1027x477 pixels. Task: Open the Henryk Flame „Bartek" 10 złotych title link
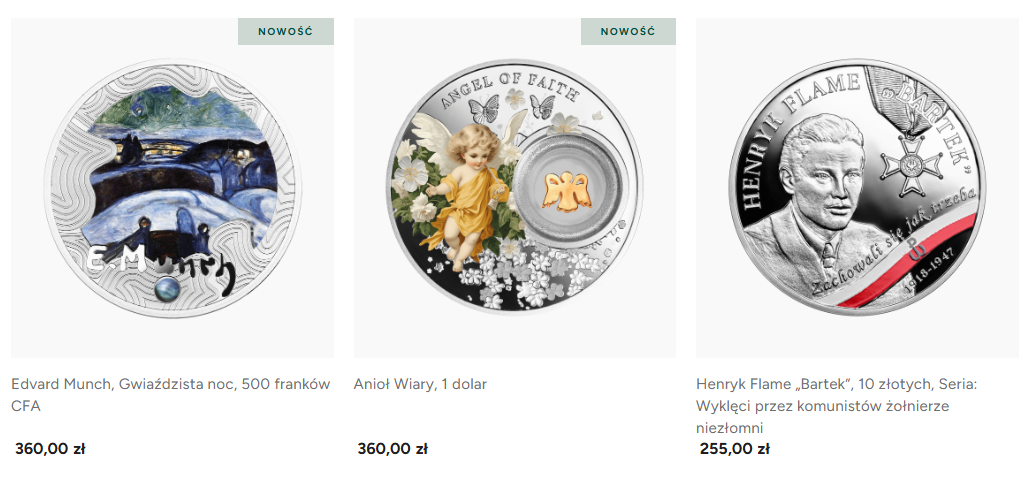tap(836, 406)
